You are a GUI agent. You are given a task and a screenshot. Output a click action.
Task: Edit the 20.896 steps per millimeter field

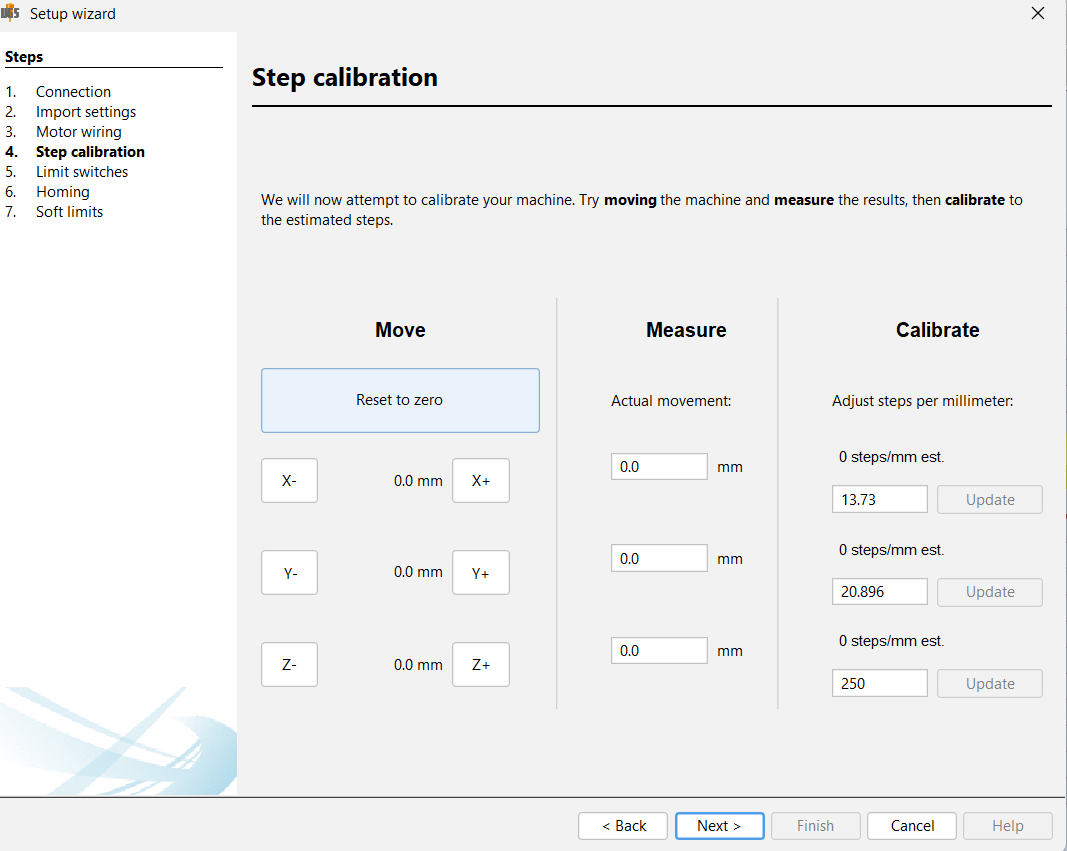click(879, 592)
